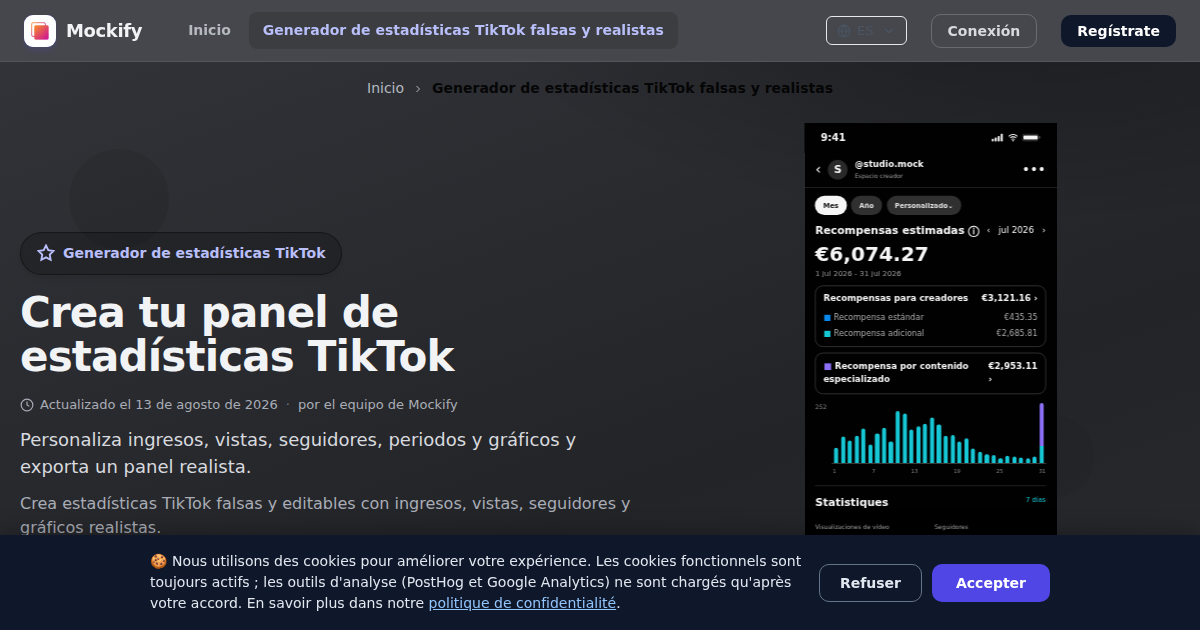Follow the Inicio breadcrumb link
Viewport: 1200px width, 630px height.
(x=385, y=88)
